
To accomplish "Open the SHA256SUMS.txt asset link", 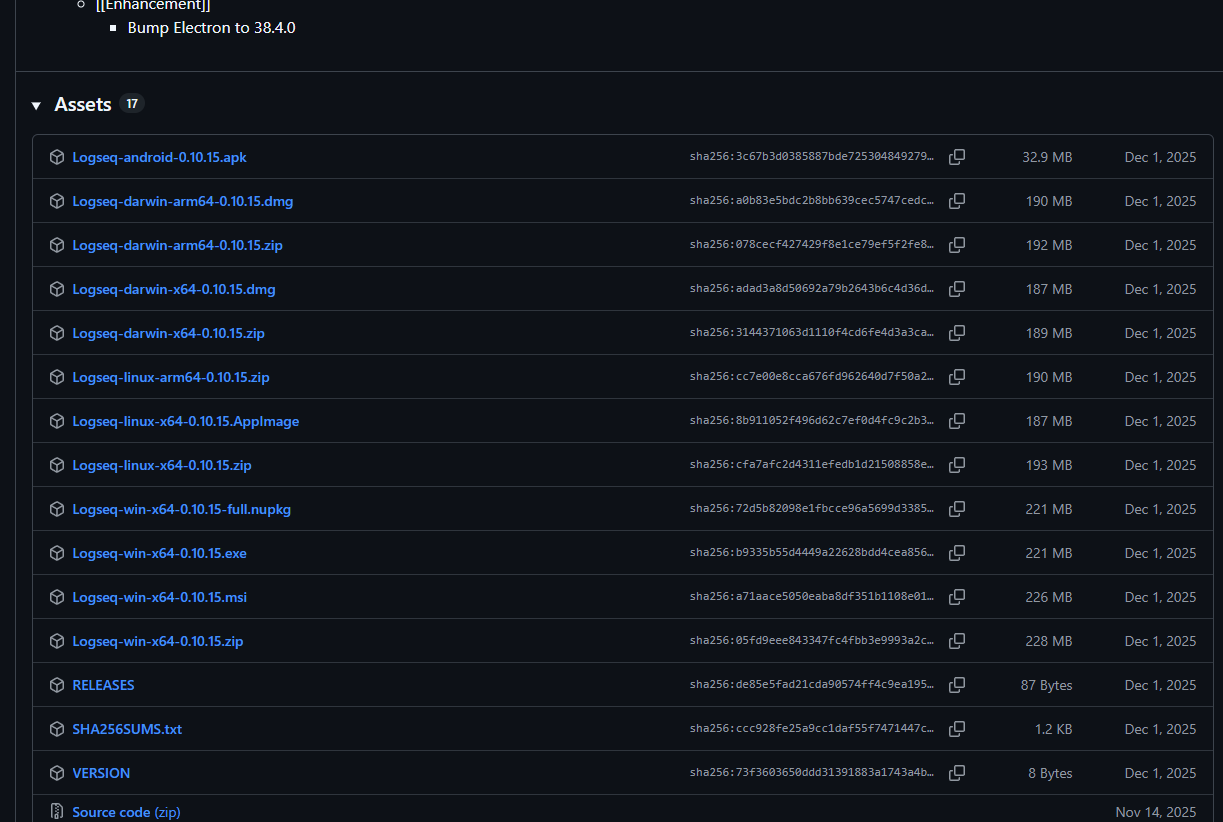I will coord(127,729).
